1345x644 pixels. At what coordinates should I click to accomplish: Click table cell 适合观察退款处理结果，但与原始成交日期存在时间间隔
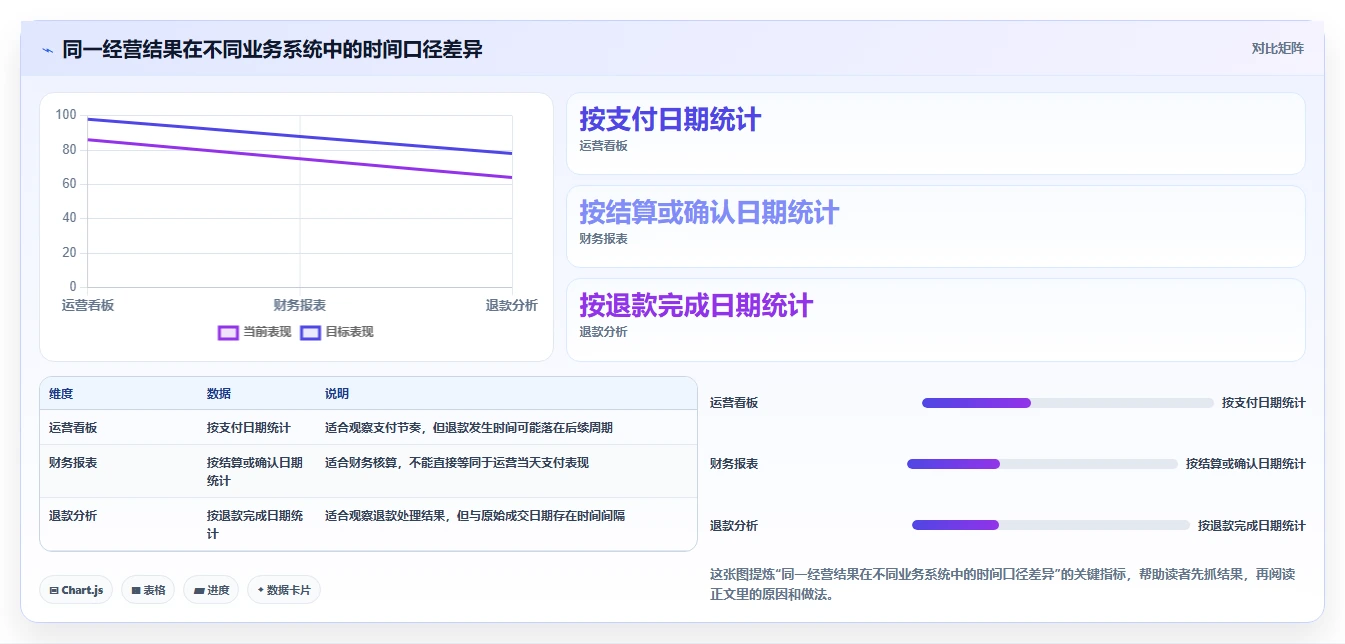506,525
